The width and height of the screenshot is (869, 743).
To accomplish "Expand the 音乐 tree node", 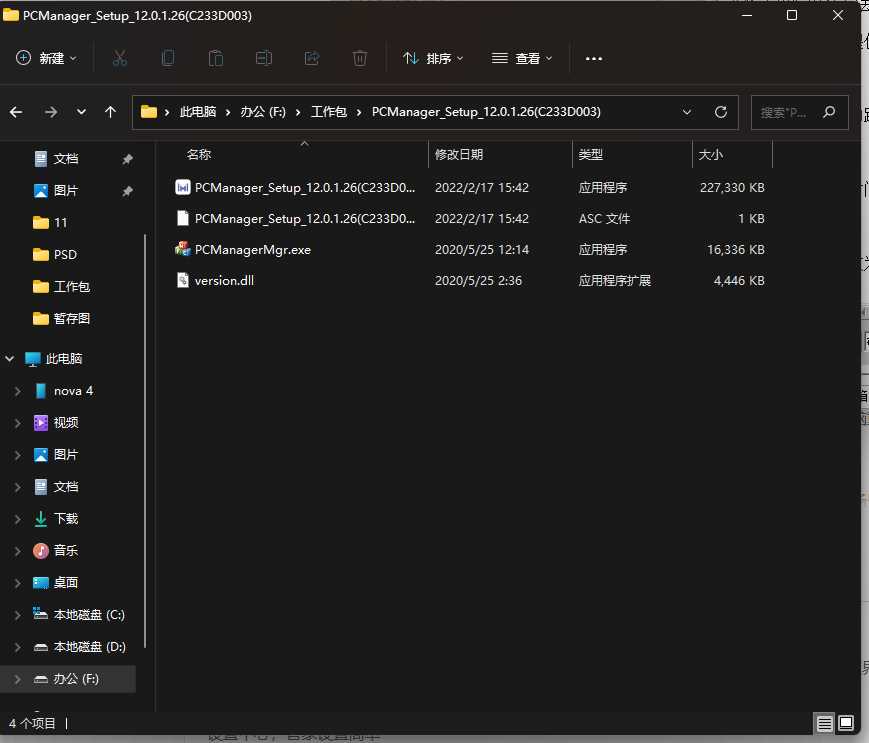I will [x=17, y=551].
